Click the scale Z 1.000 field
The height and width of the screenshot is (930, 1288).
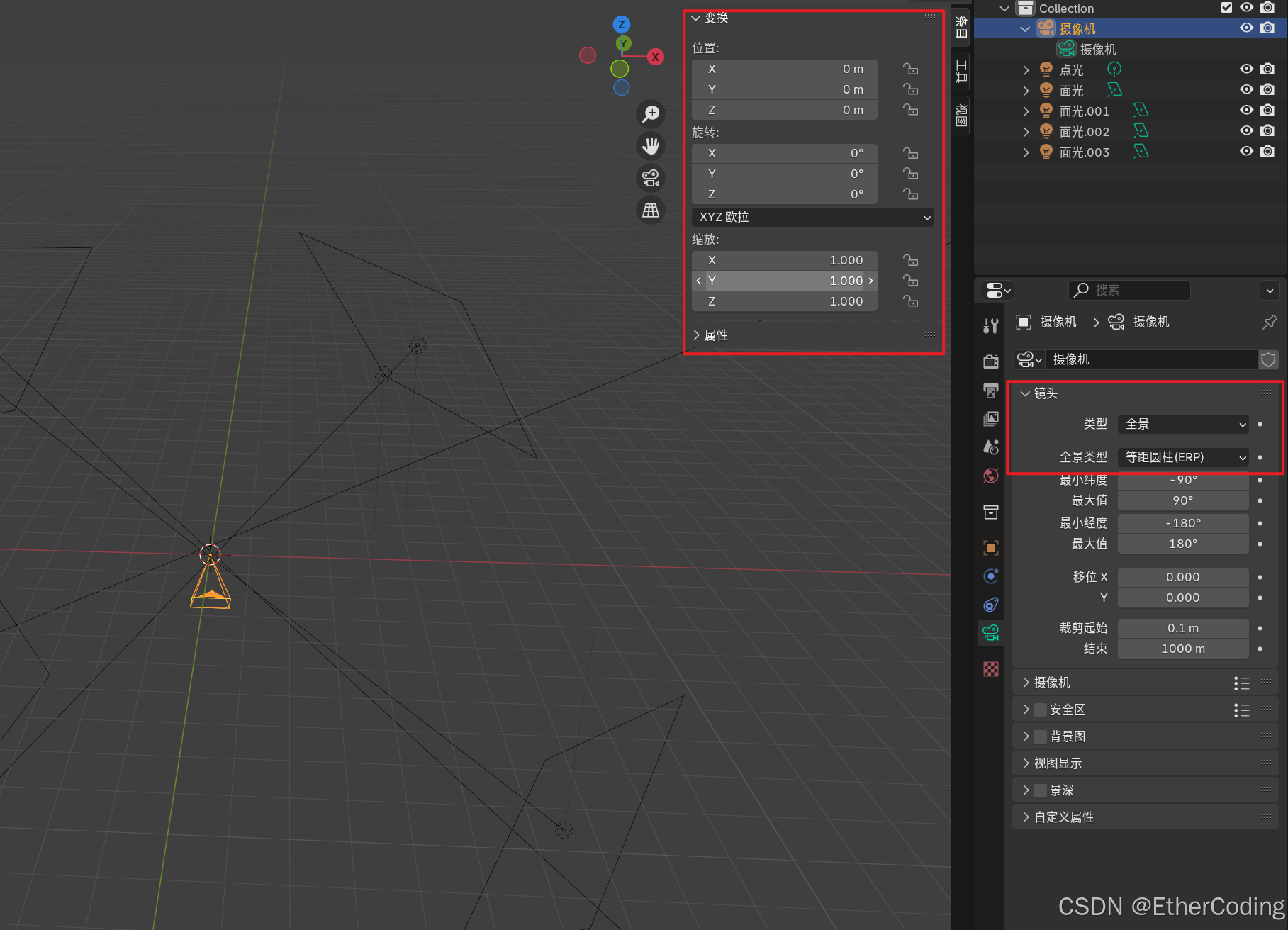coord(785,301)
